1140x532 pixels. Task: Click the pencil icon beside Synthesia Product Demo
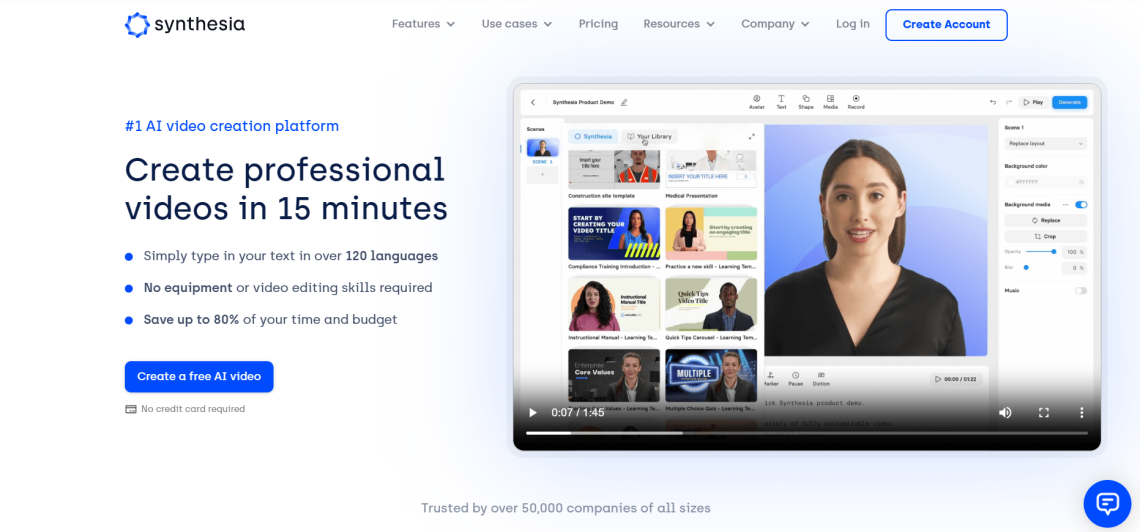coord(624,102)
